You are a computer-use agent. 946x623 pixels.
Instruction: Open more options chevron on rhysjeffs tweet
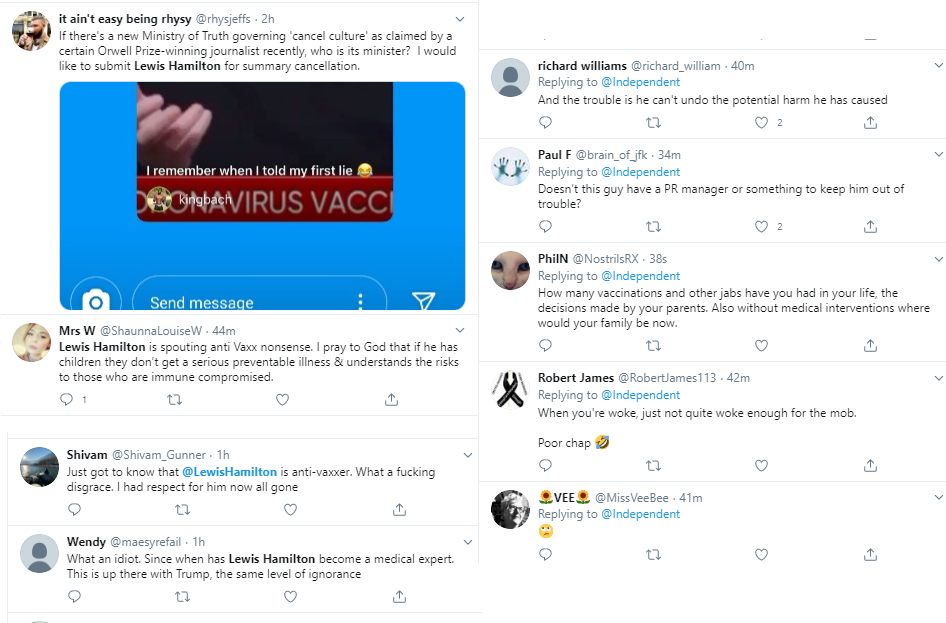coord(460,19)
